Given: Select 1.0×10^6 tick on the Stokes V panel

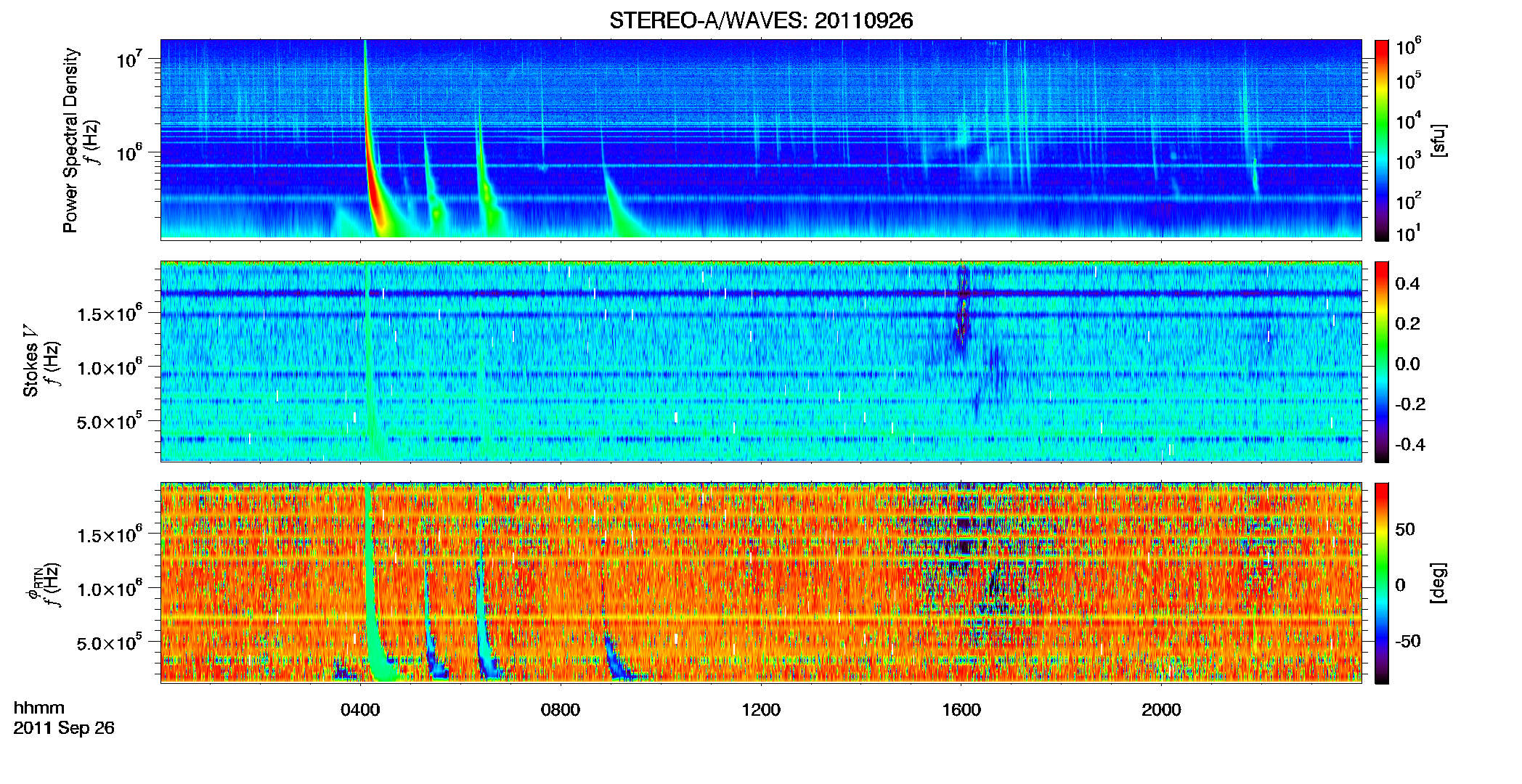Looking at the screenshot, I should point(110,367).
